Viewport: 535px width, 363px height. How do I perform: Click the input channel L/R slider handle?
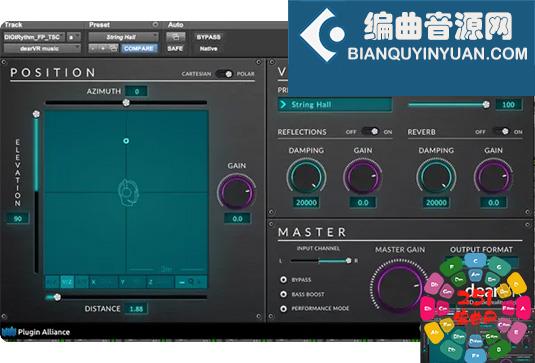(x=348, y=261)
